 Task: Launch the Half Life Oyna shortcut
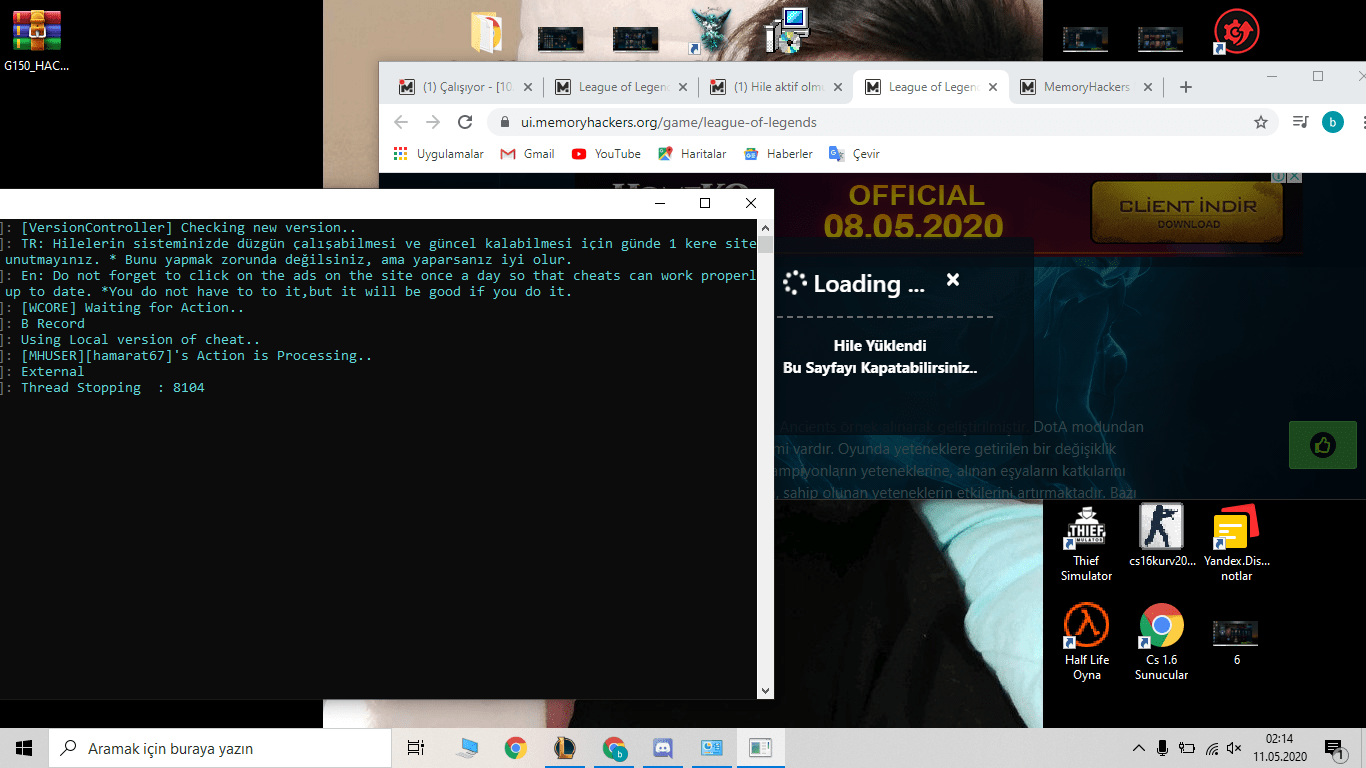point(1086,642)
